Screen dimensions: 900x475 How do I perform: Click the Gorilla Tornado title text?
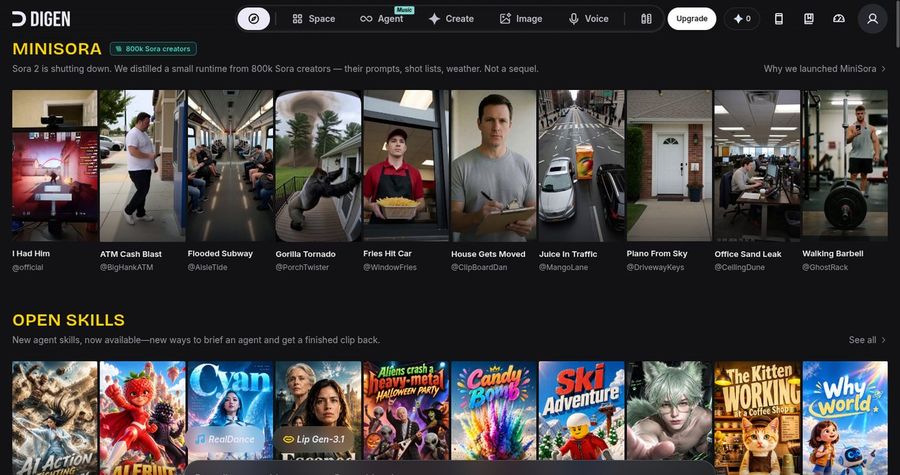click(x=305, y=254)
